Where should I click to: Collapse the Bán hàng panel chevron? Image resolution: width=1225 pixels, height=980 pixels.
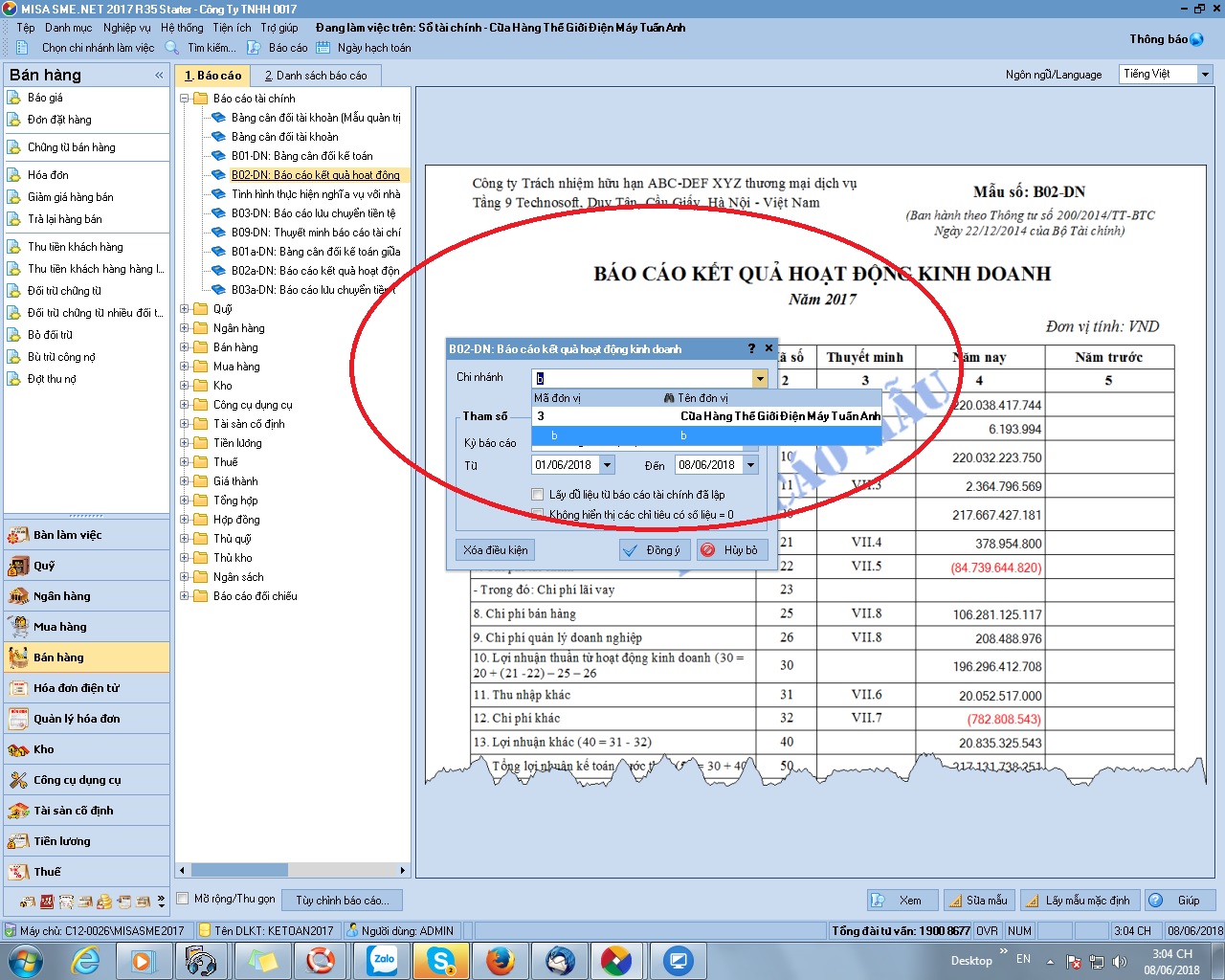coord(159,75)
